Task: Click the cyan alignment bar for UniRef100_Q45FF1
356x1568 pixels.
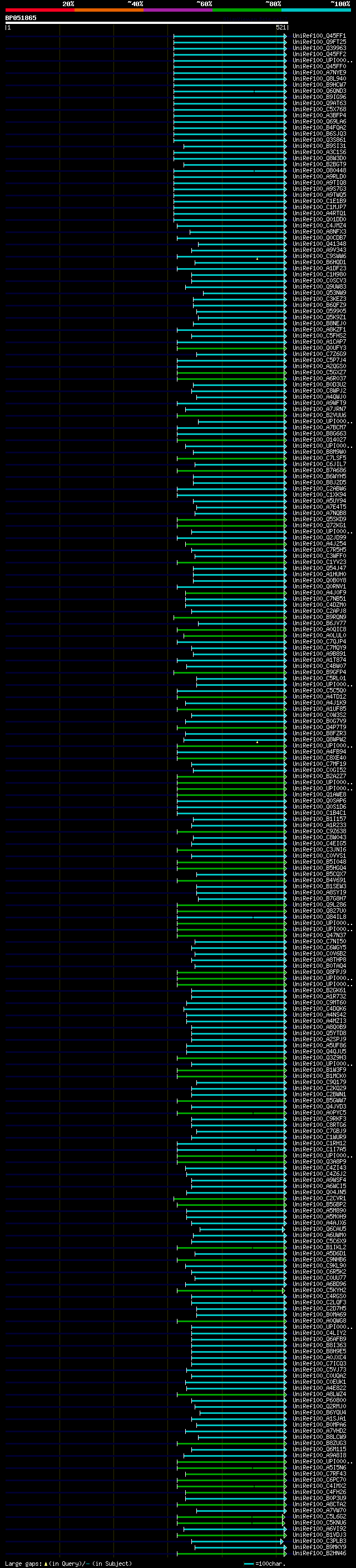Action: 229,36
